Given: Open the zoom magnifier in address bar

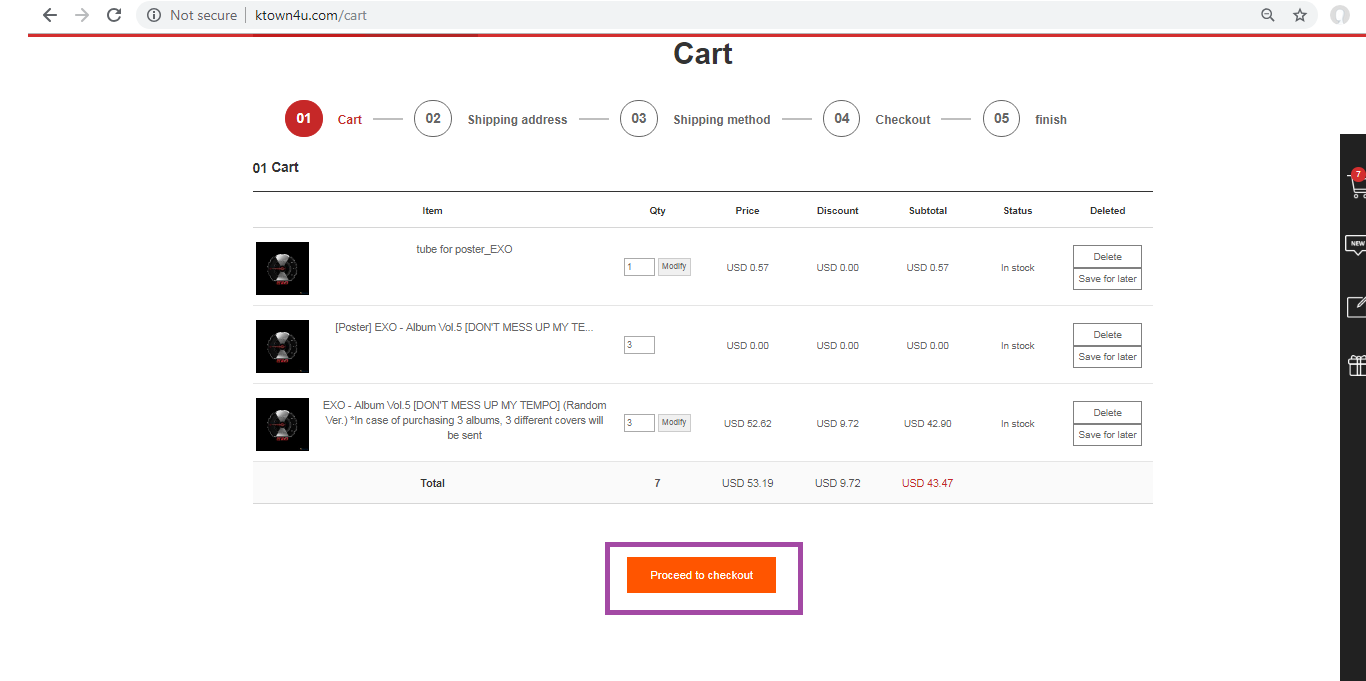Looking at the screenshot, I should pos(1268,15).
